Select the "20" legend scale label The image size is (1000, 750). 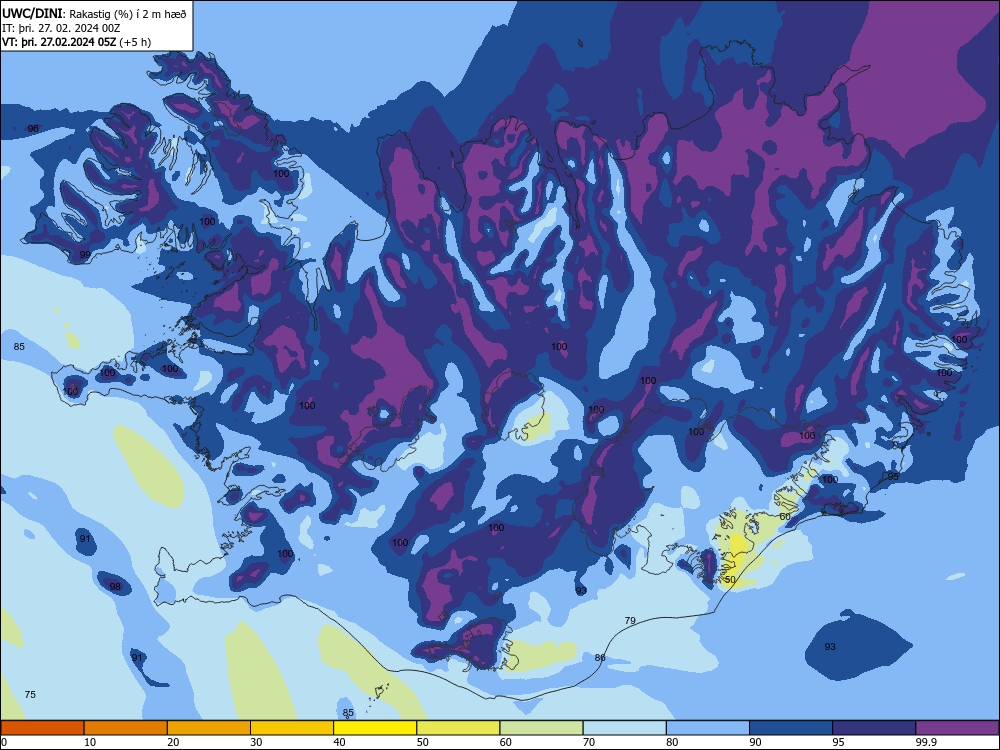coord(173,742)
